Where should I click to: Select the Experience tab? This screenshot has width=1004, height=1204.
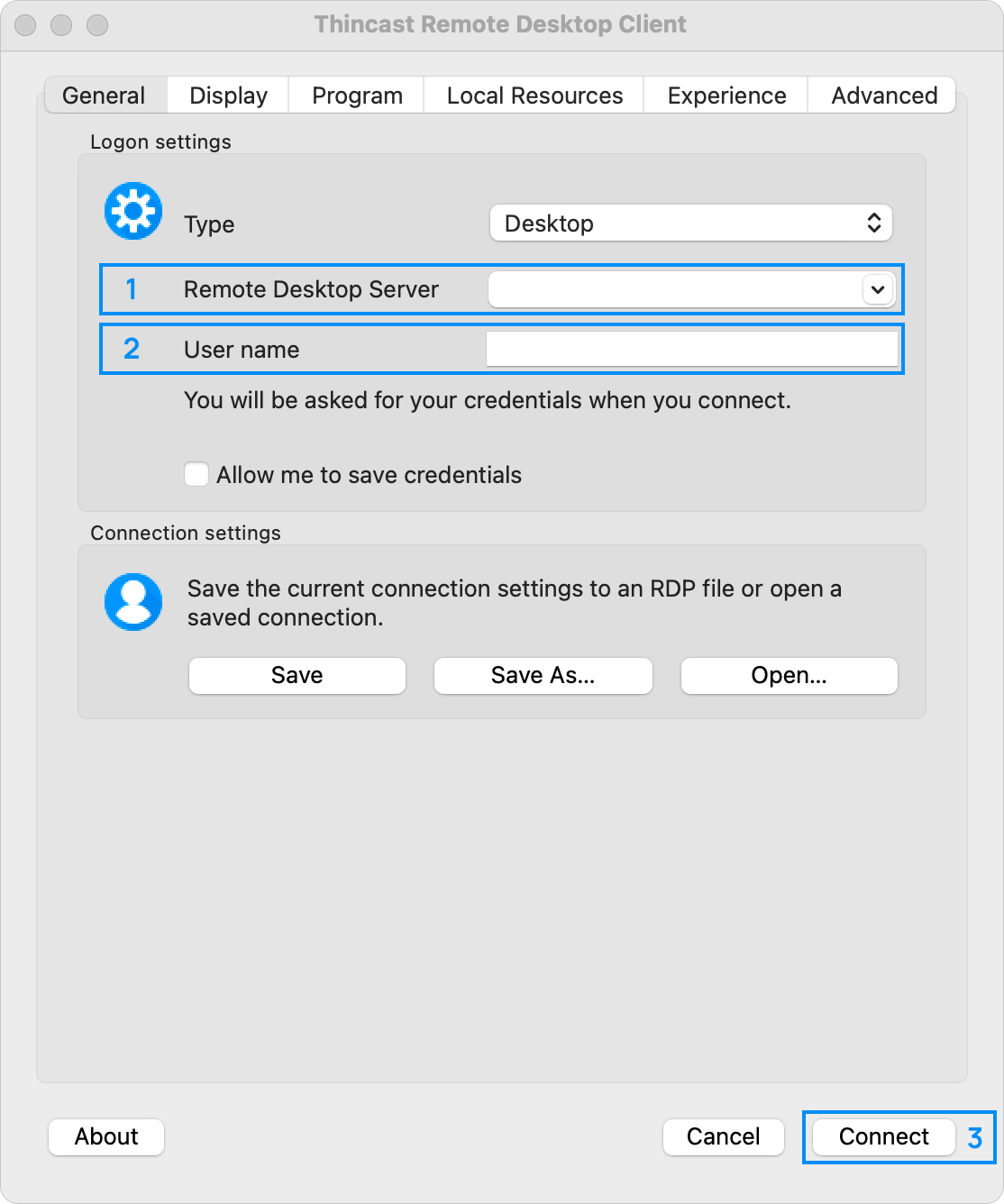(x=726, y=96)
